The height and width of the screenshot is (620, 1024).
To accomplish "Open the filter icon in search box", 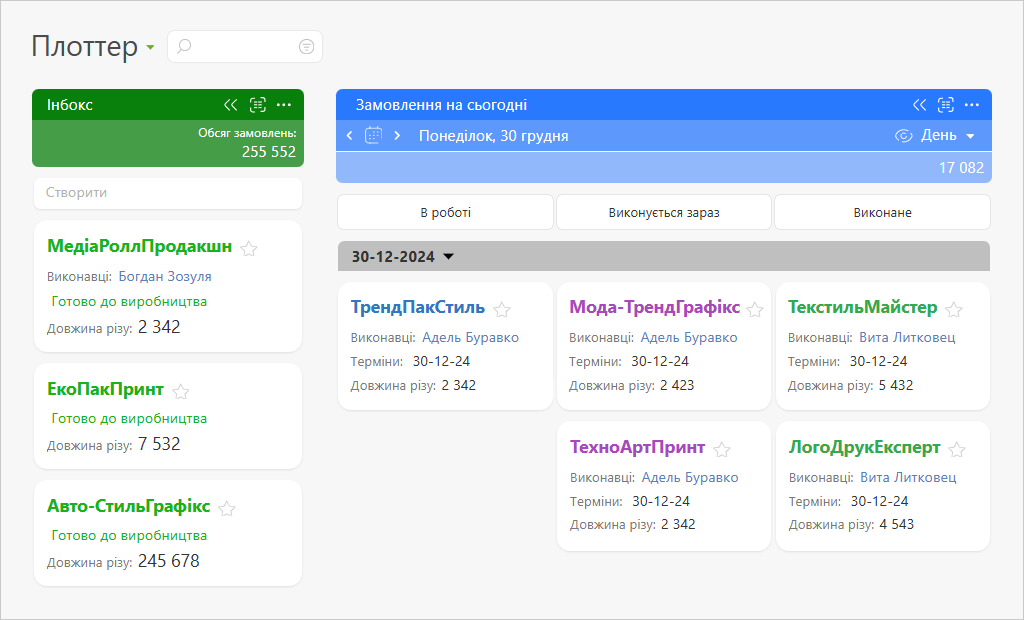I will point(306,46).
